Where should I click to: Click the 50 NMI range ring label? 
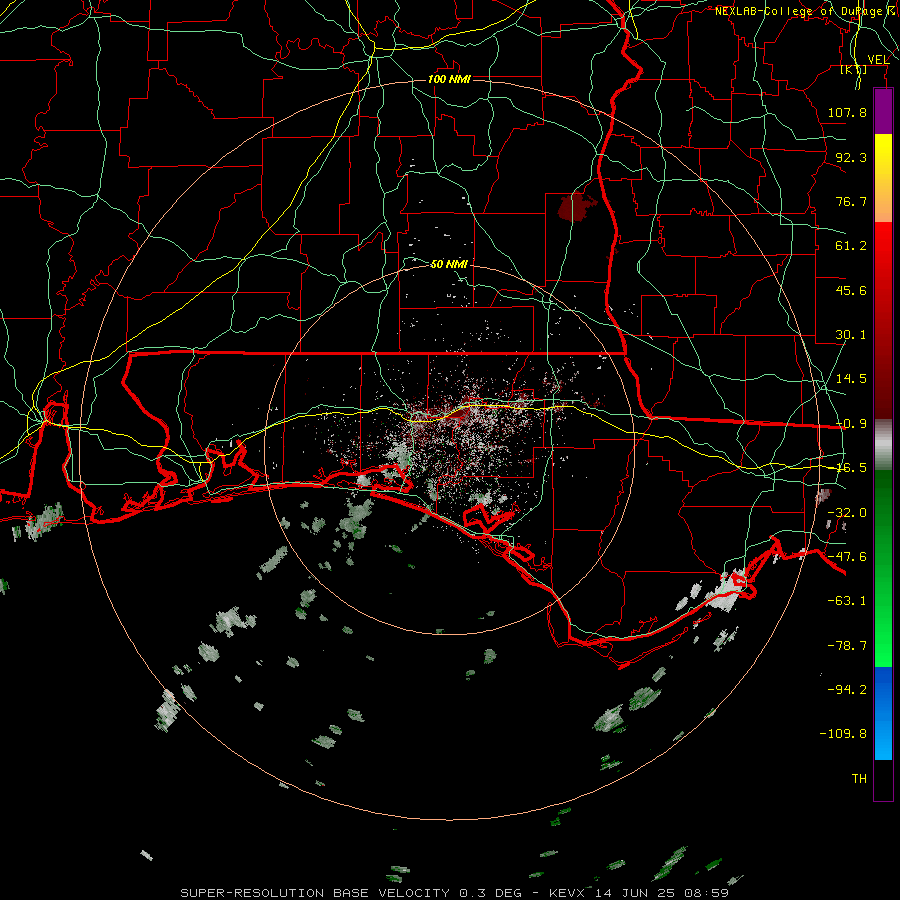[449, 264]
